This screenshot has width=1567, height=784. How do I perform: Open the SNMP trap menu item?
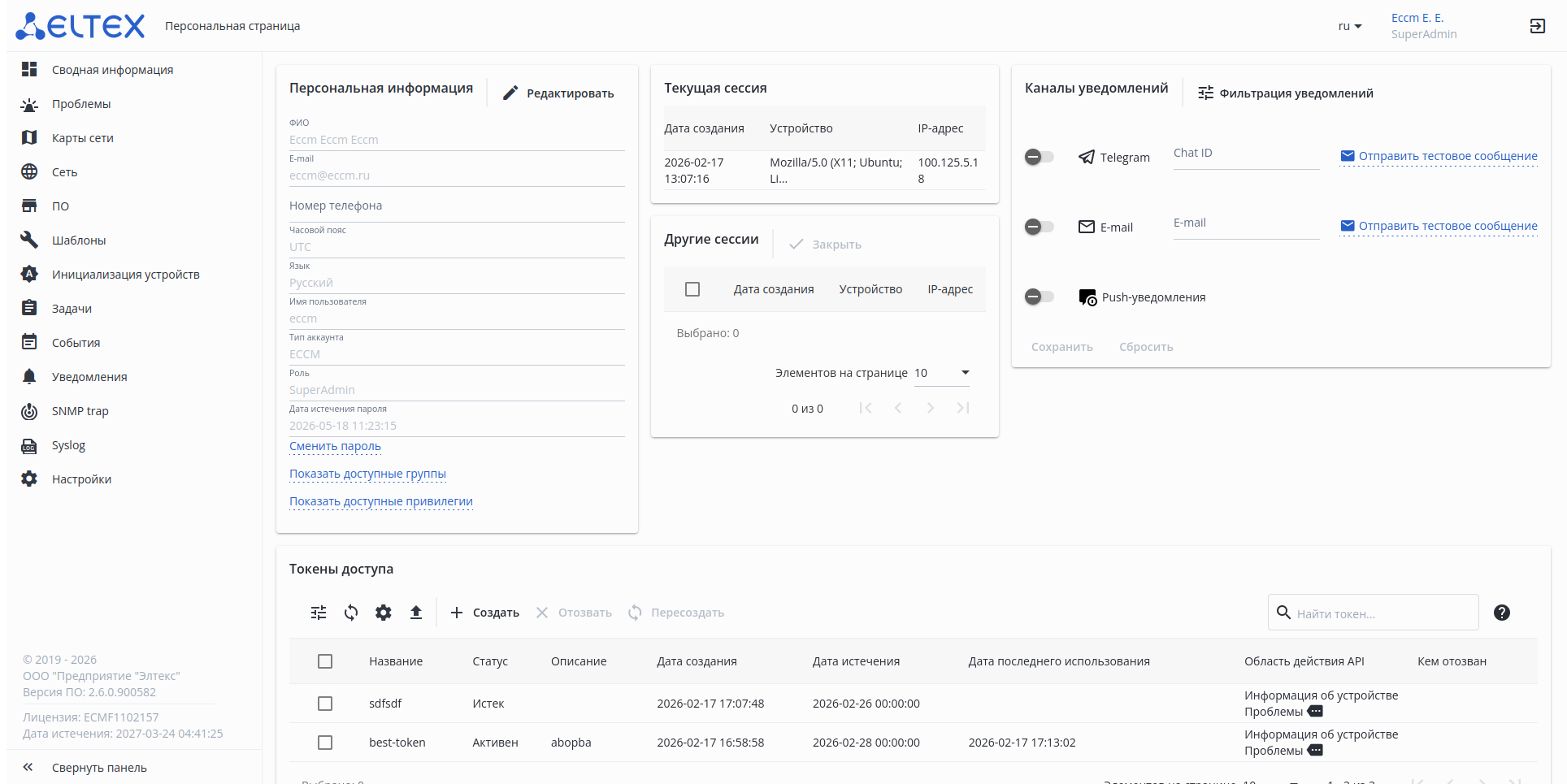[80, 411]
